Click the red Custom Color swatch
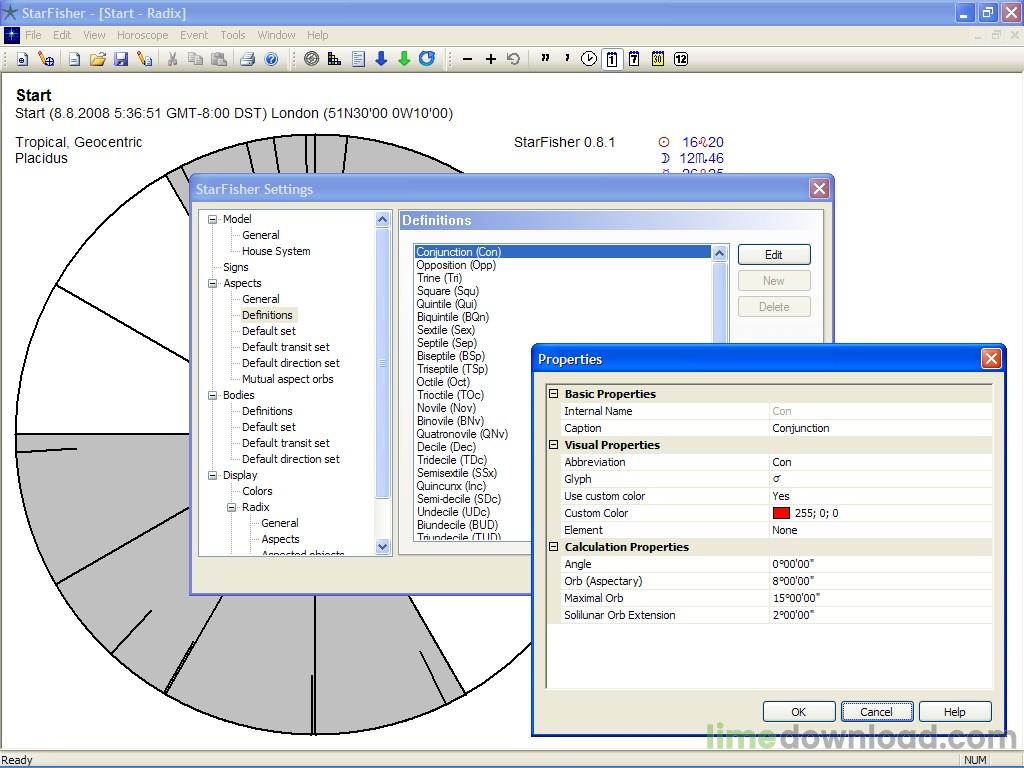The height and width of the screenshot is (768, 1024). click(x=781, y=513)
